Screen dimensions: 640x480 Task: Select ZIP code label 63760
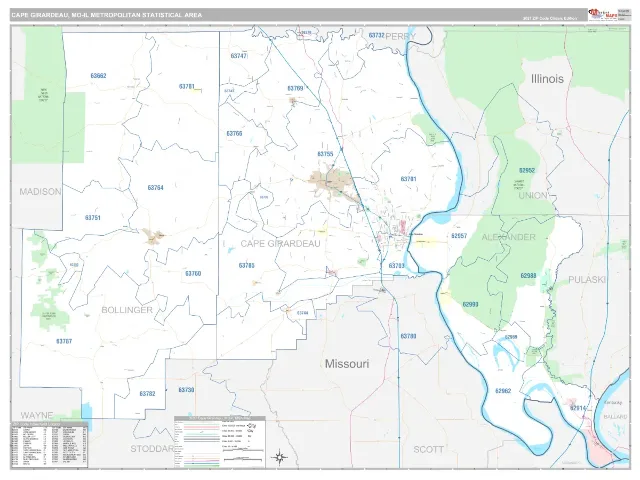tap(193, 273)
